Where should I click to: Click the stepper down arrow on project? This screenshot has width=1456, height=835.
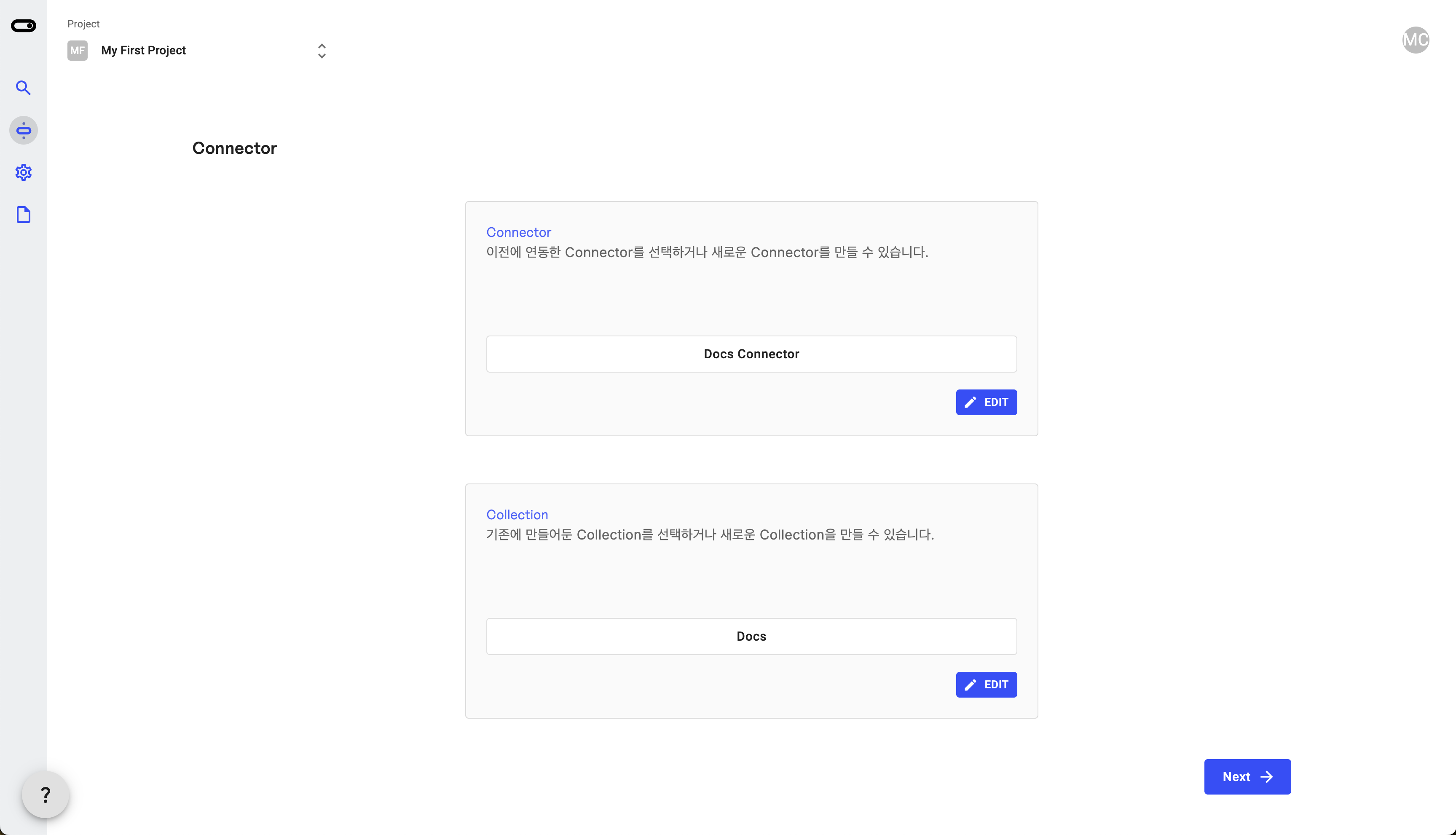pyautogui.click(x=321, y=55)
